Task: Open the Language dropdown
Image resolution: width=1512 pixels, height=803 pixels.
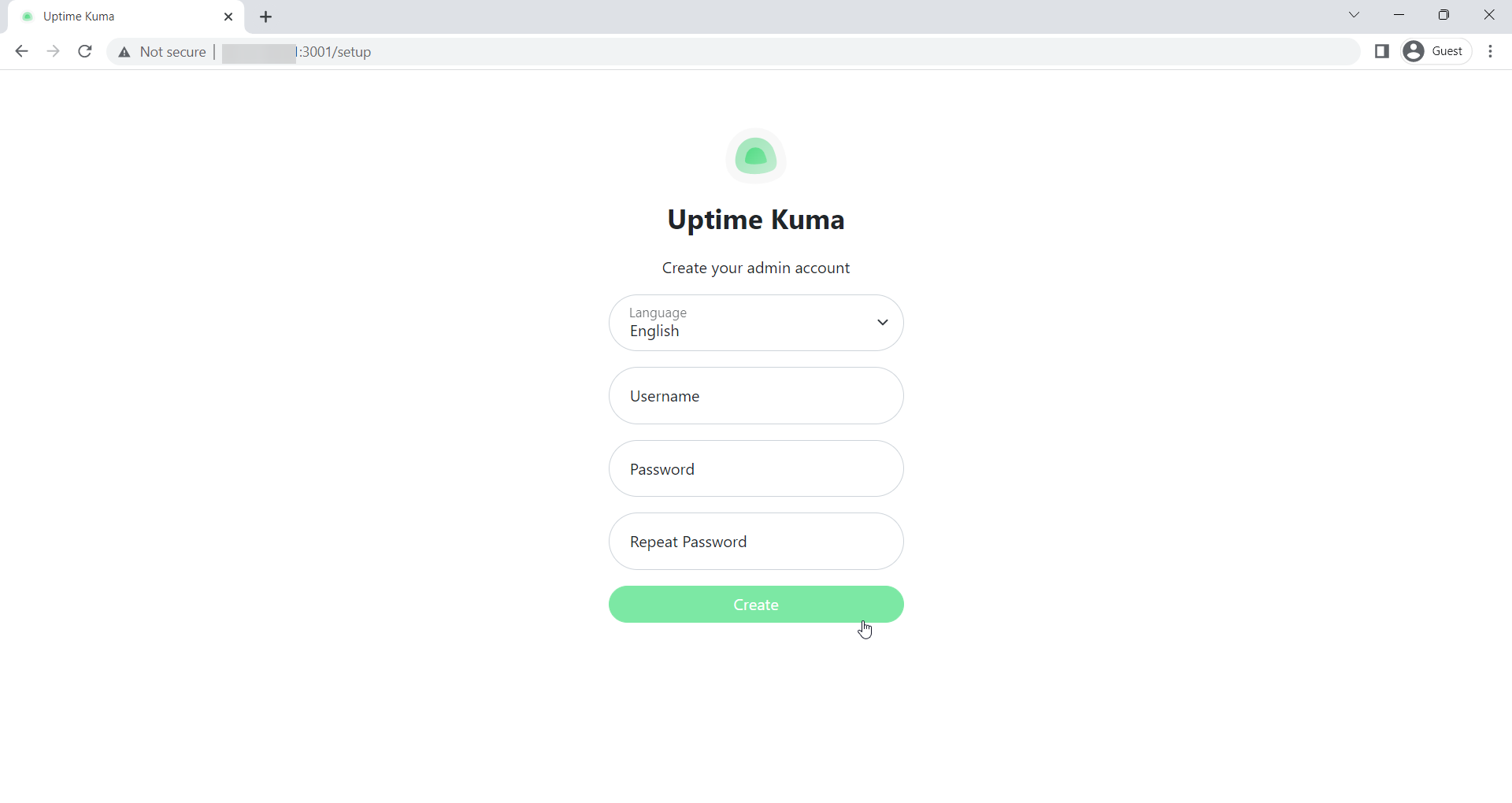Action: [756, 323]
